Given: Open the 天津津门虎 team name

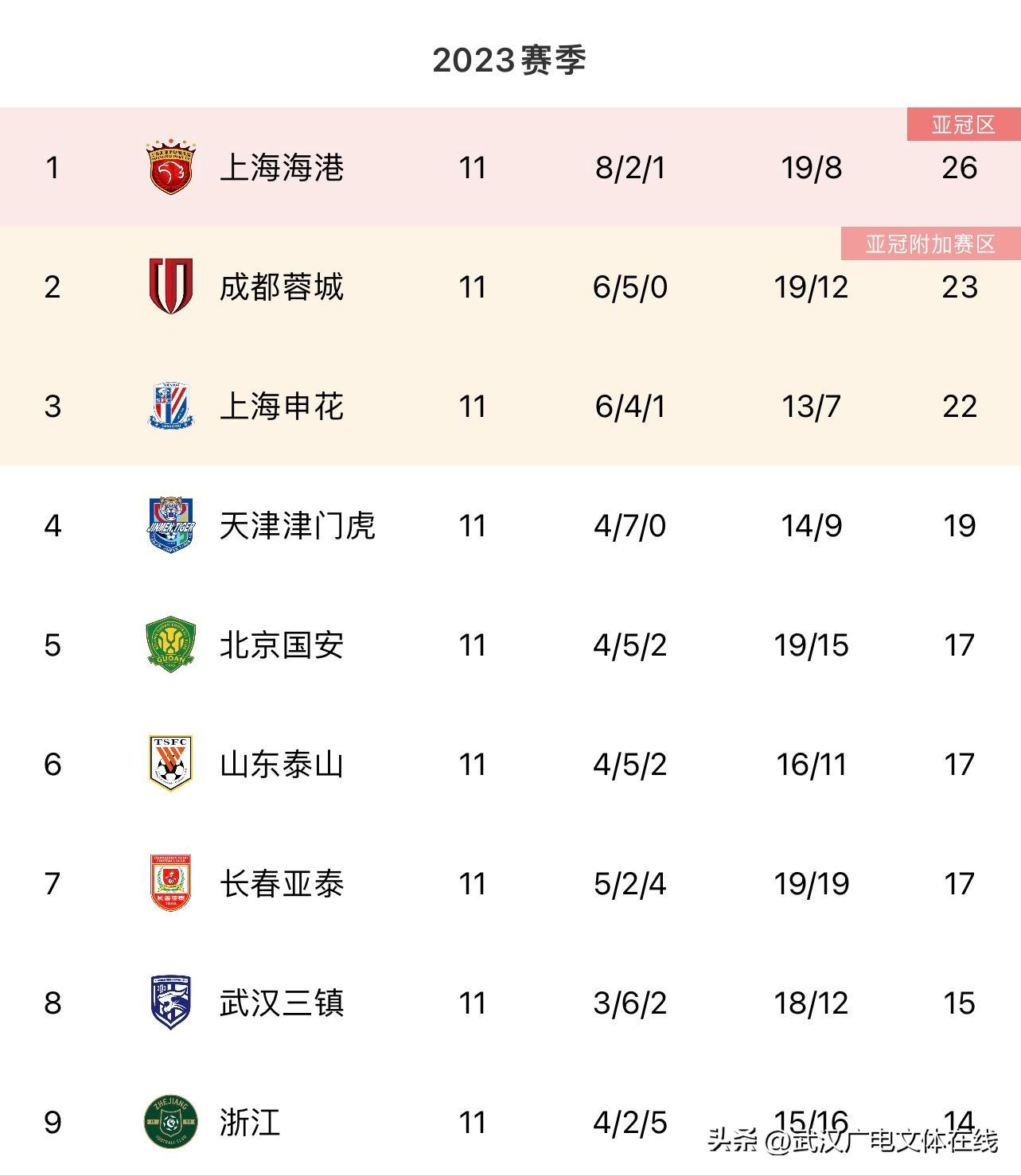Looking at the screenshot, I should point(297,525).
